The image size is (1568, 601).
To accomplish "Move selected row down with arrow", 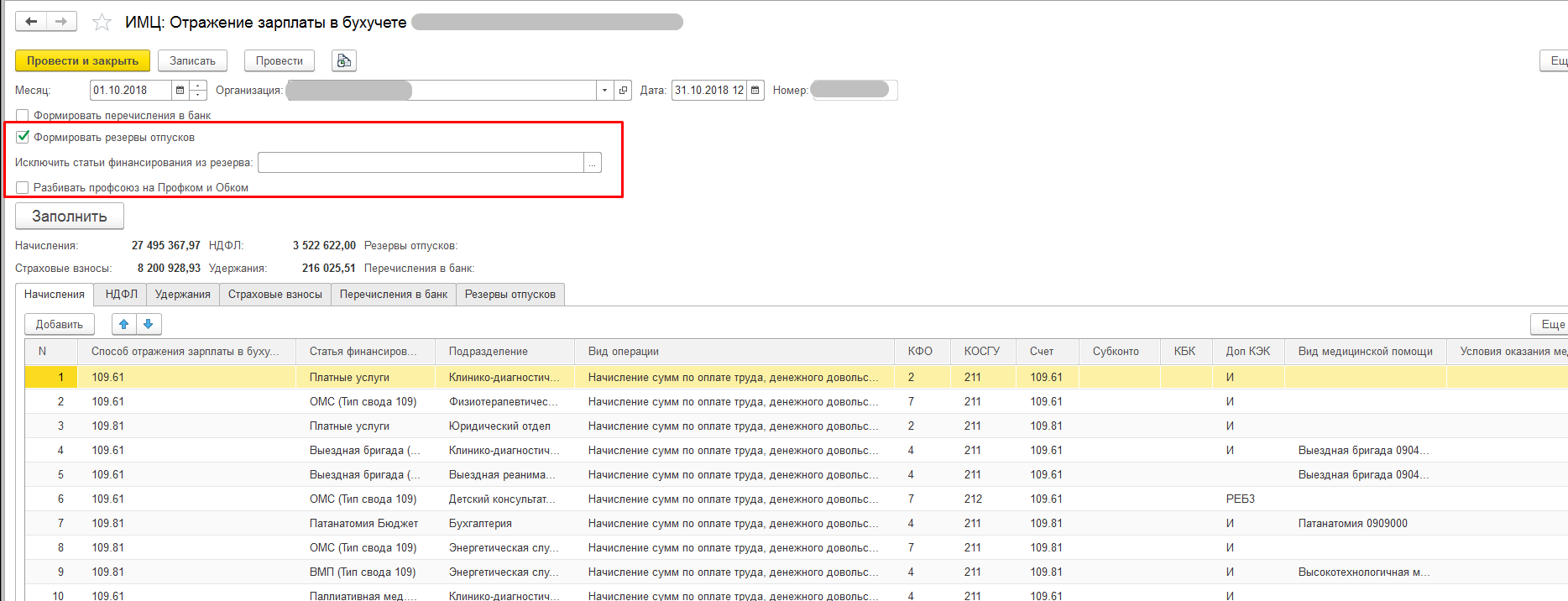I will (149, 324).
